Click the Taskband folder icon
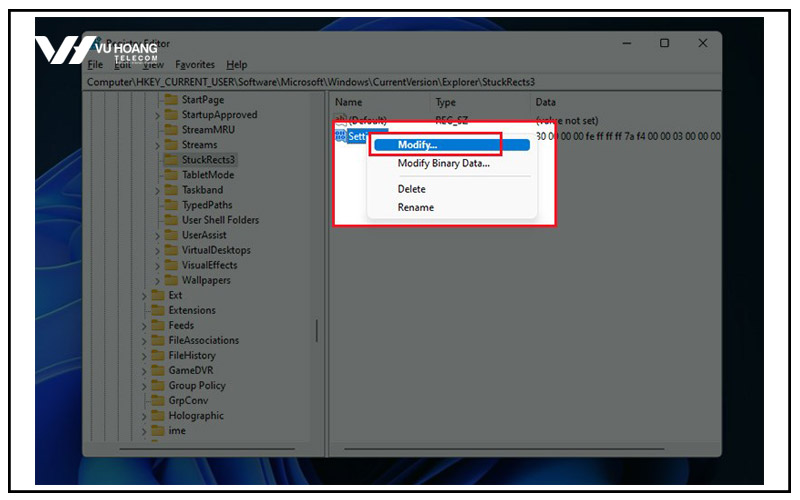800x500 pixels. point(171,190)
